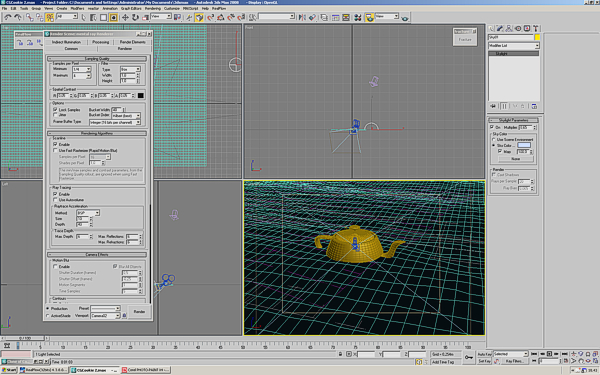Open the Schematic View icon
The width and height of the screenshot is (600, 375).
[346, 17]
